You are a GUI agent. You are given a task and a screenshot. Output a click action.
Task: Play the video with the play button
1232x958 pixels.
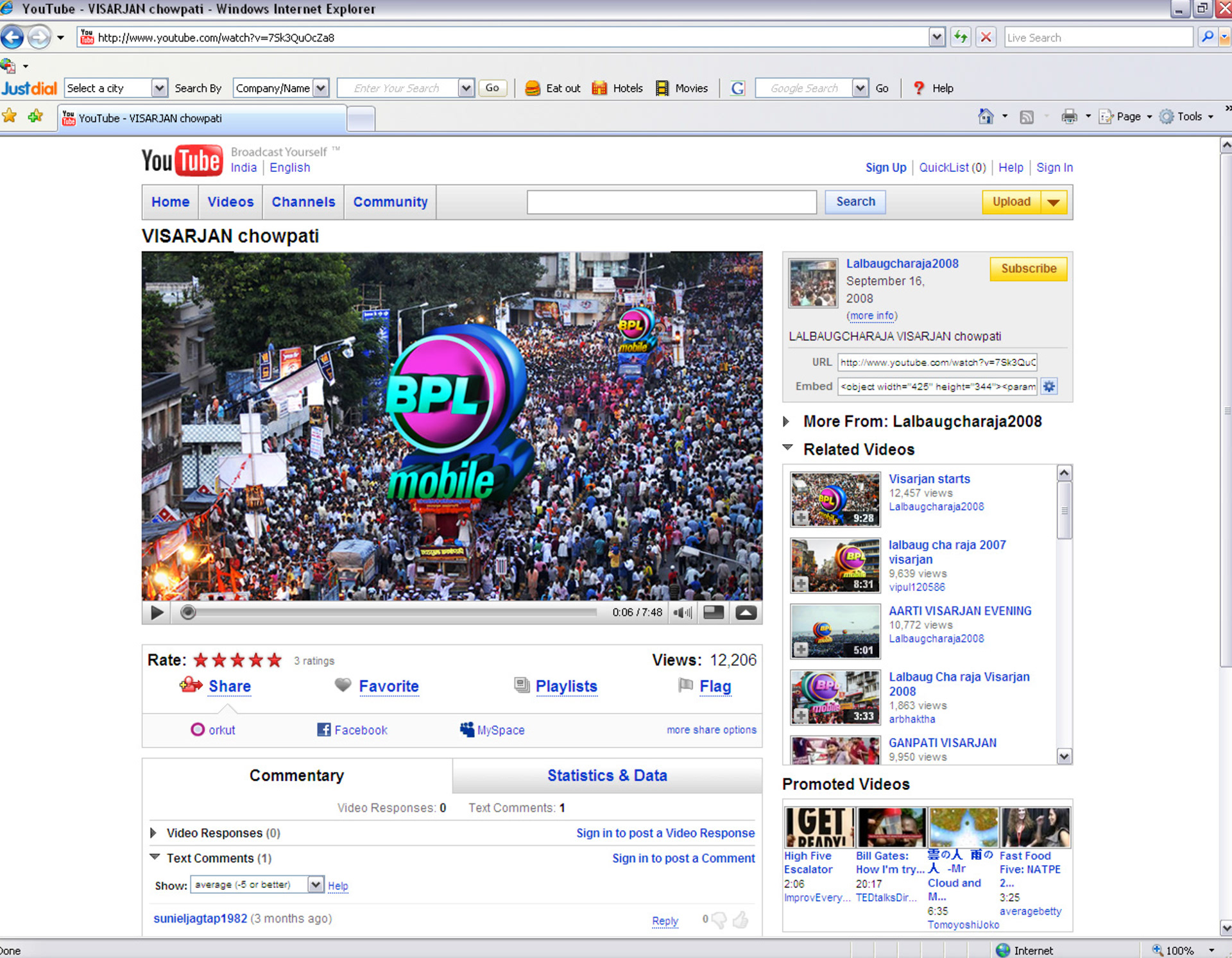tap(157, 613)
